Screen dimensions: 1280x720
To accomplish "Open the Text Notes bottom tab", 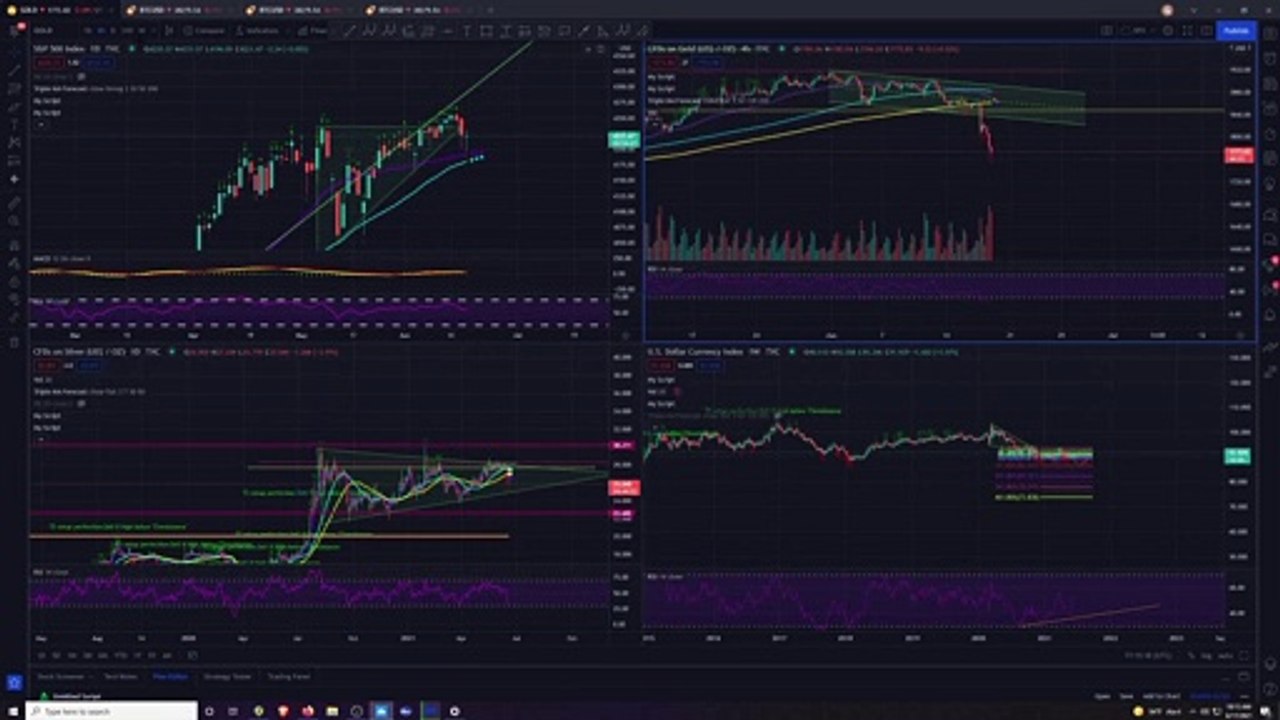I will coord(120,677).
